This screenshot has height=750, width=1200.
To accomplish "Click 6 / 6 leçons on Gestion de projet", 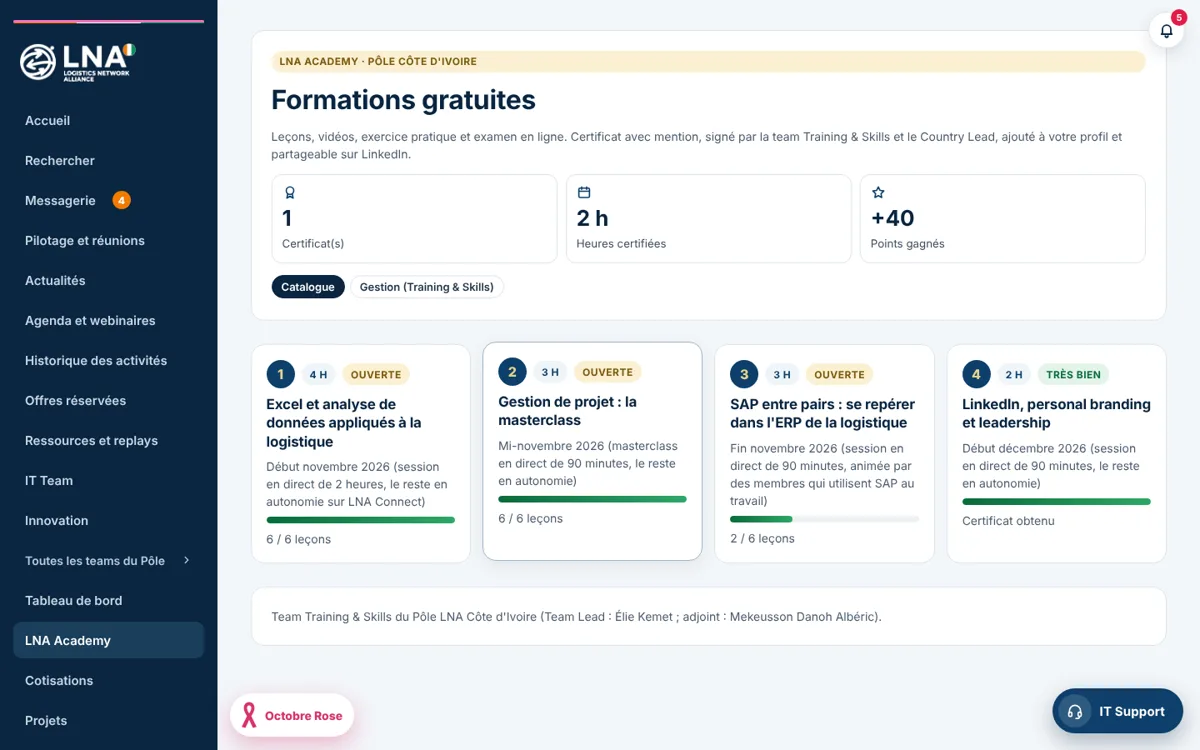I will click(530, 518).
